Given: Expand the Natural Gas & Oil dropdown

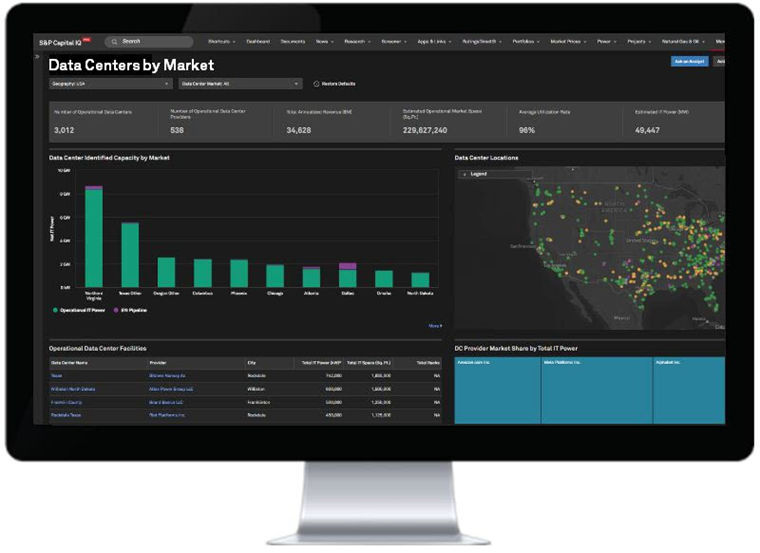Looking at the screenshot, I should pos(683,42).
